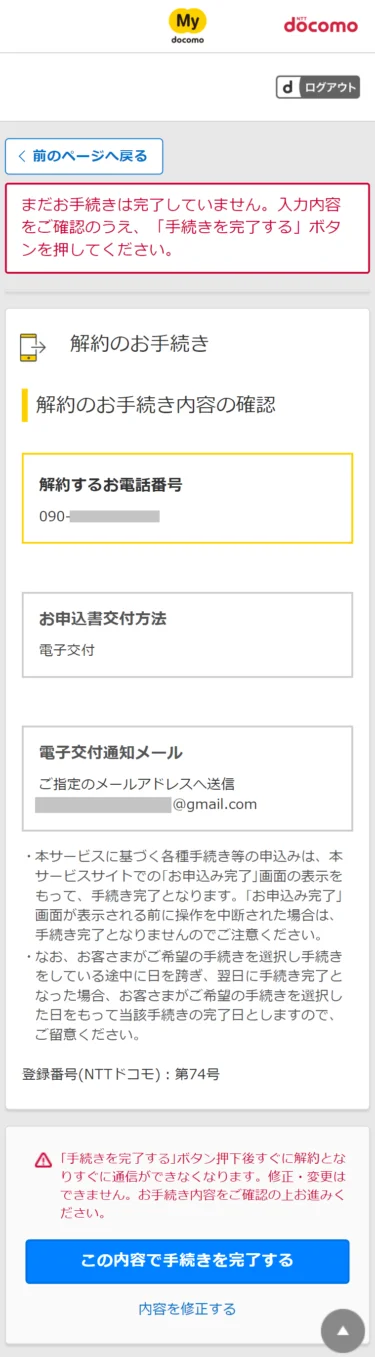Select the 解約するお電話番号 box
The height and width of the screenshot is (1357, 375).
(x=188, y=498)
